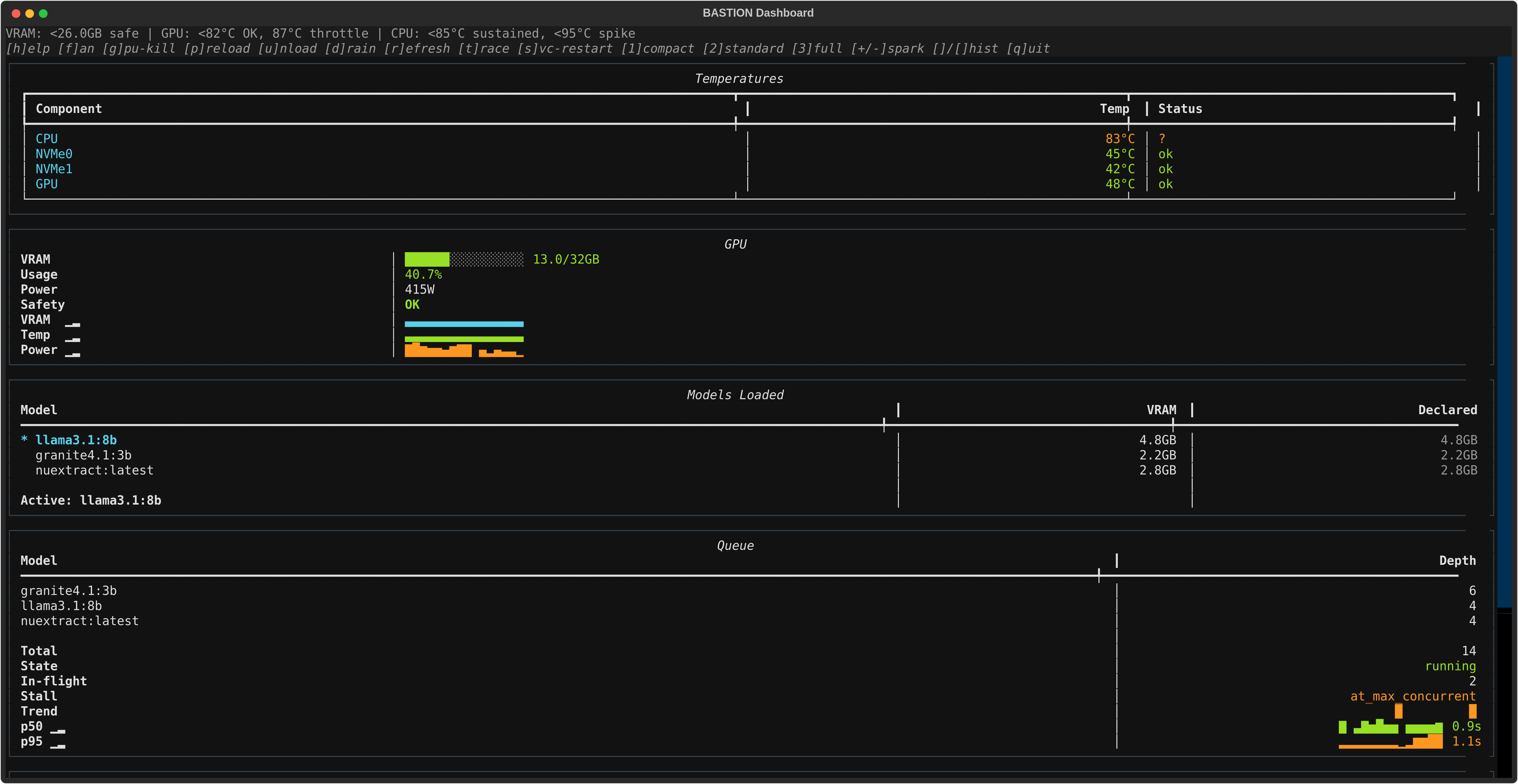
Task: Click the green OK safety value
Action: 412,305
